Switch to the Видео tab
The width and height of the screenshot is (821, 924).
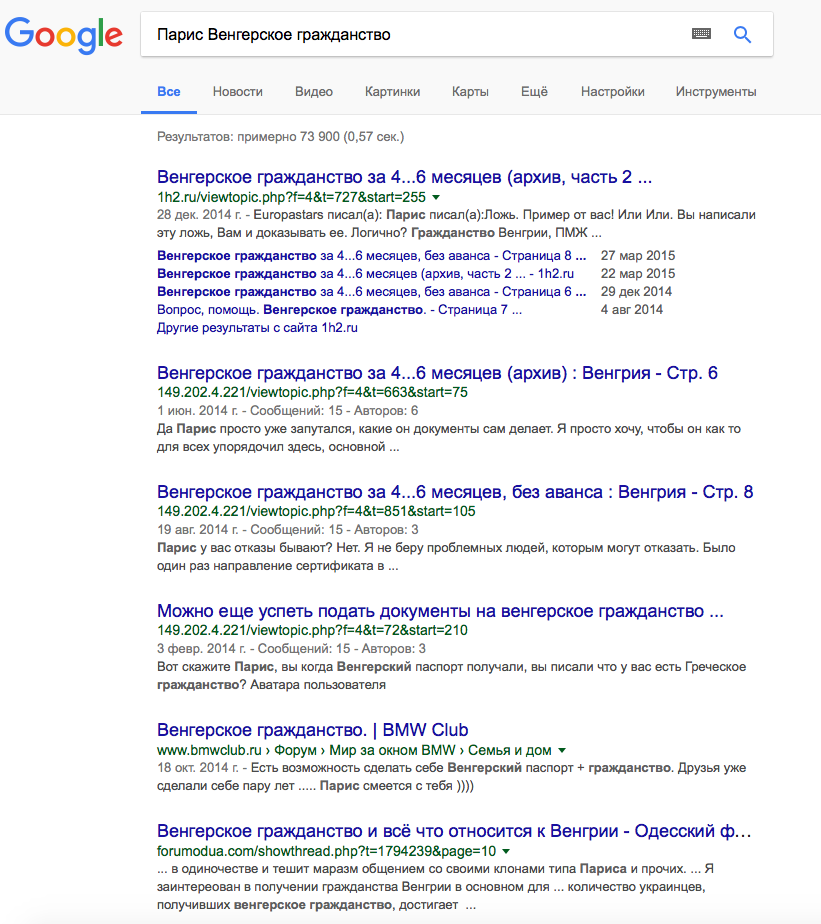[314, 92]
